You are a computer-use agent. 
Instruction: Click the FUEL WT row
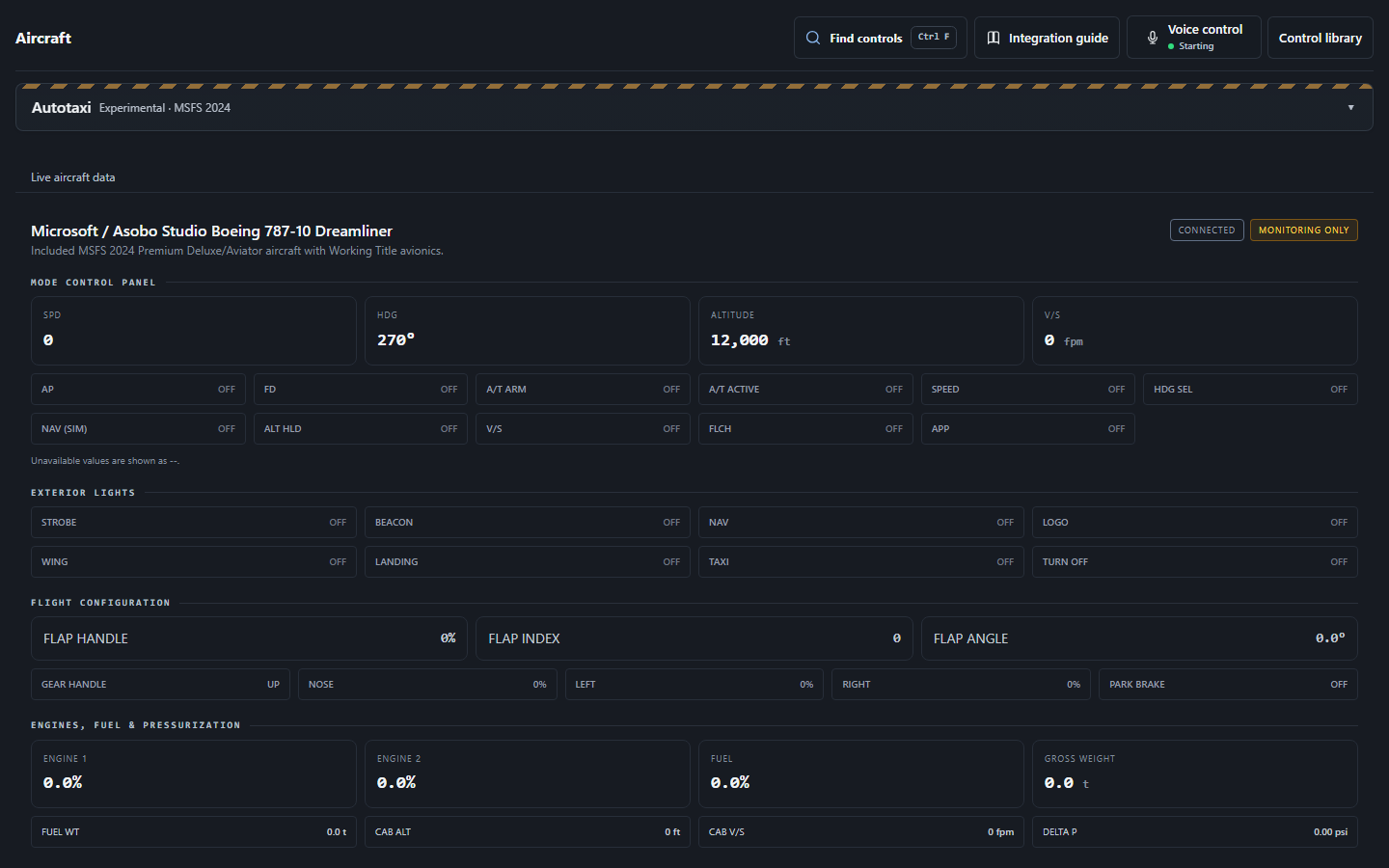(193, 832)
